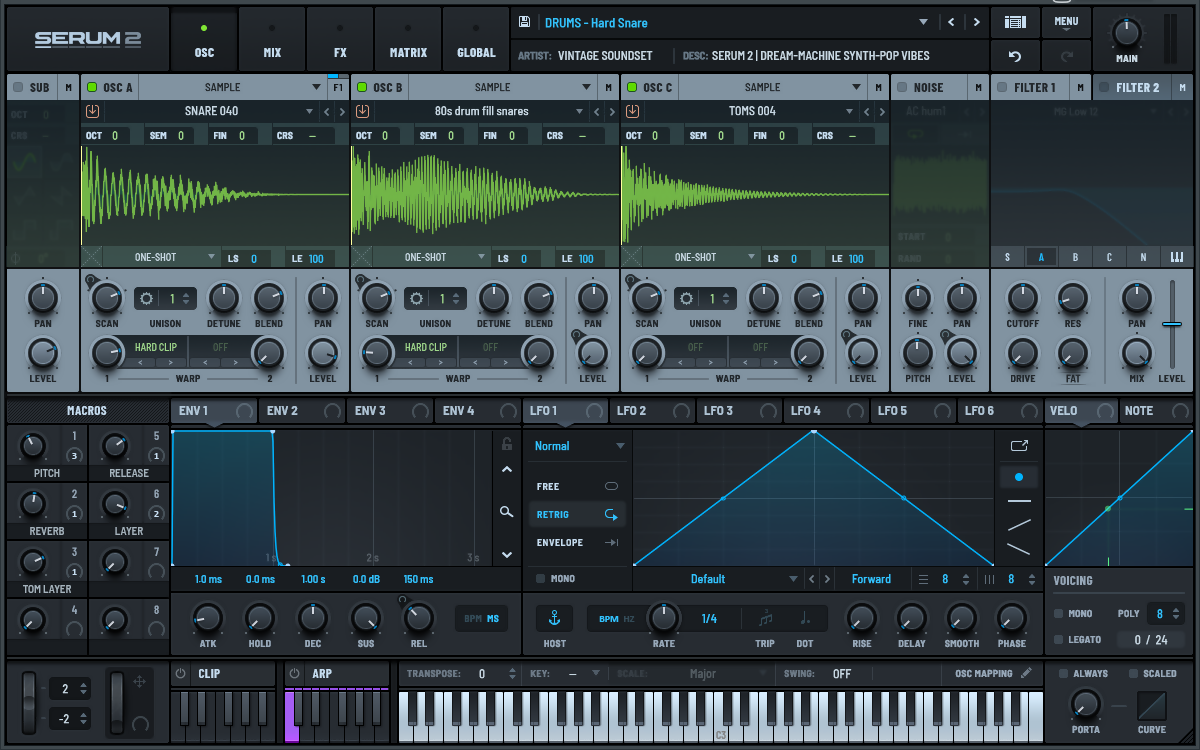The height and width of the screenshot is (750, 1200).
Task: Select LFO ENVELOPE trigger mode
Action: (x=577, y=542)
